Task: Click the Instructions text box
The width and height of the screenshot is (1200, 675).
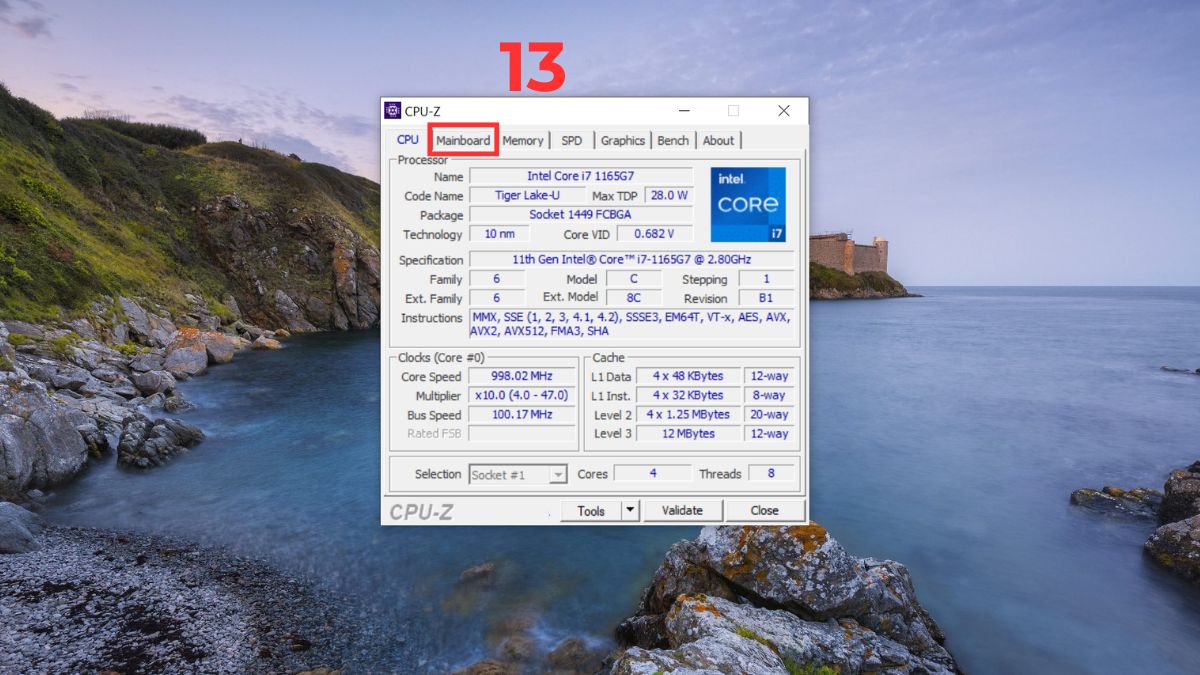Action: pyautogui.click(x=632, y=323)
